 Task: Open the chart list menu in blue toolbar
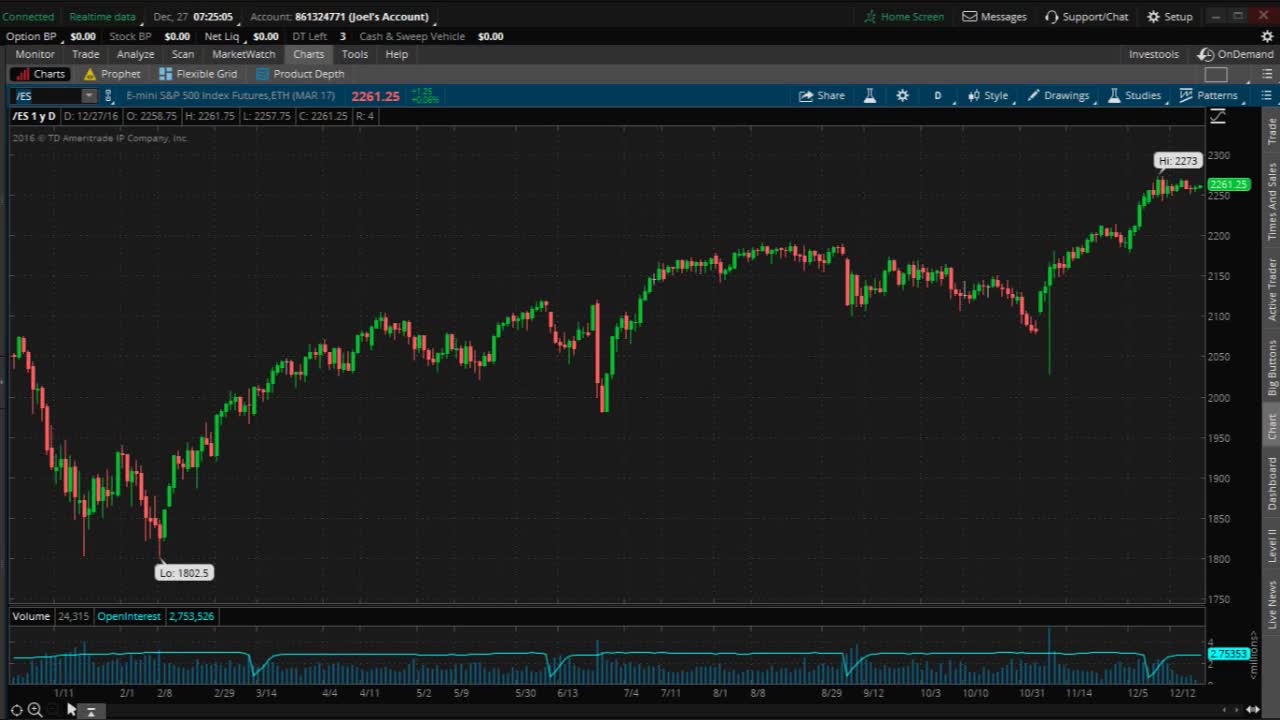point(1267,96)
